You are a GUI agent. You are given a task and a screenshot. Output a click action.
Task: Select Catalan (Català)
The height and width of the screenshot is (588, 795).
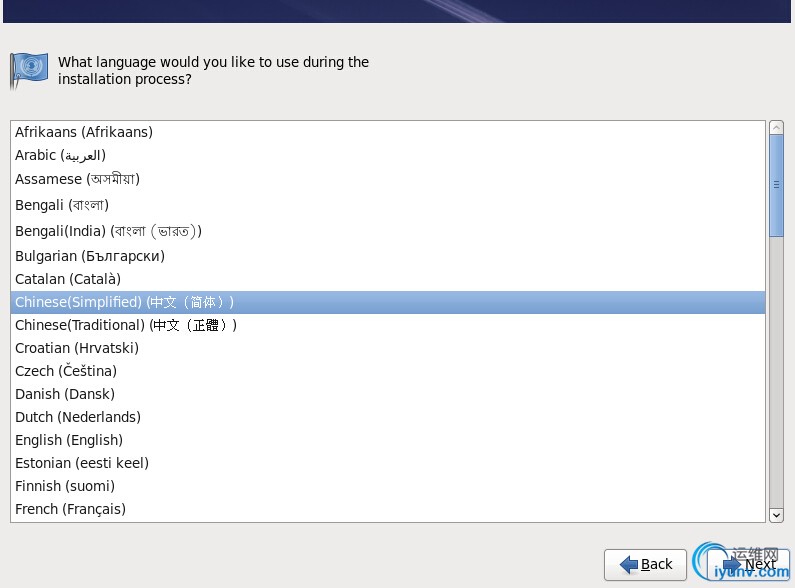[x=387, y=279]
